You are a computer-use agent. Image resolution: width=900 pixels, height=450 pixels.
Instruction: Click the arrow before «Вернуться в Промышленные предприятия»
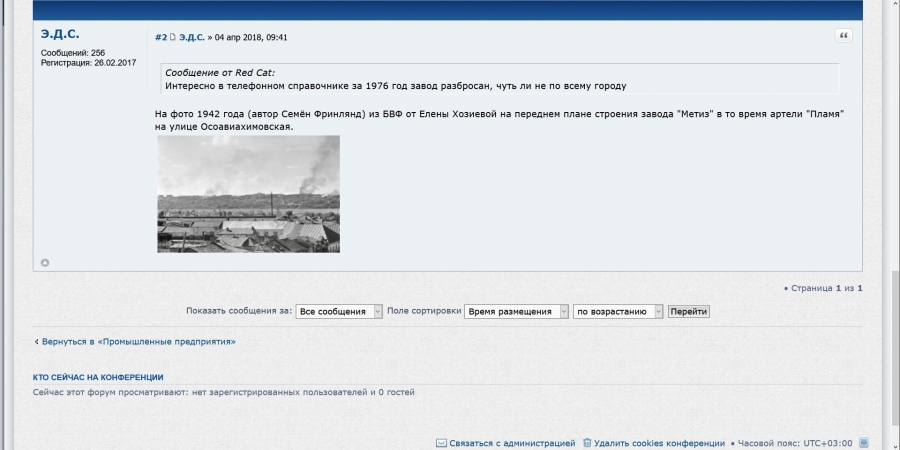tap(37, 341)
